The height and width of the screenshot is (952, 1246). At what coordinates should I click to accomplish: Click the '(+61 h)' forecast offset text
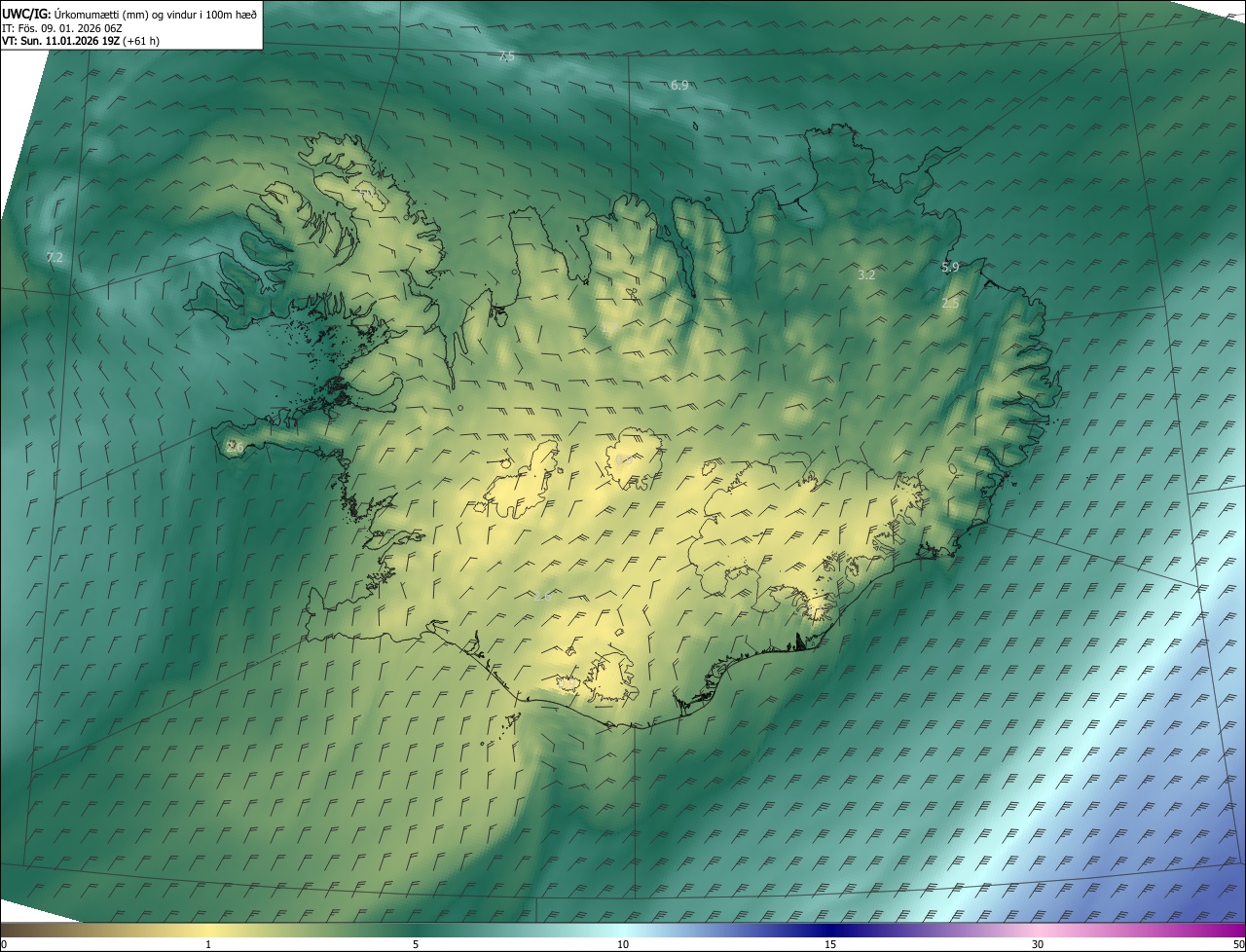click(x=142, y=41)
